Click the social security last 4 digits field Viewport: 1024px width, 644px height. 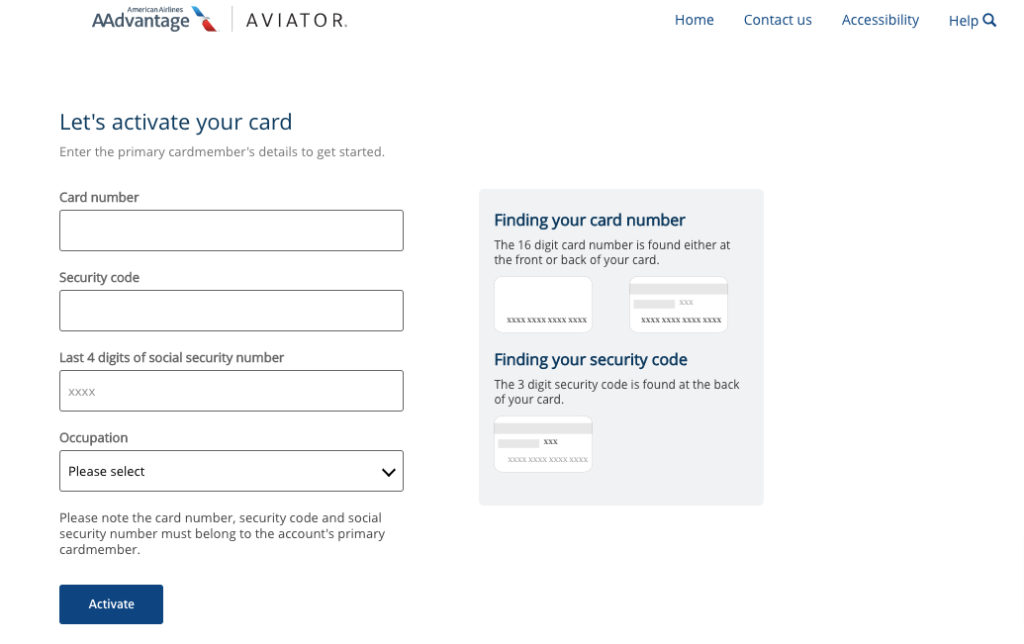[231, 390]
